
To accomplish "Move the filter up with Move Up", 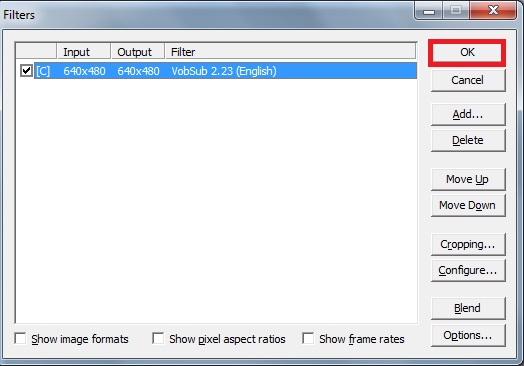I will point(468,179).
